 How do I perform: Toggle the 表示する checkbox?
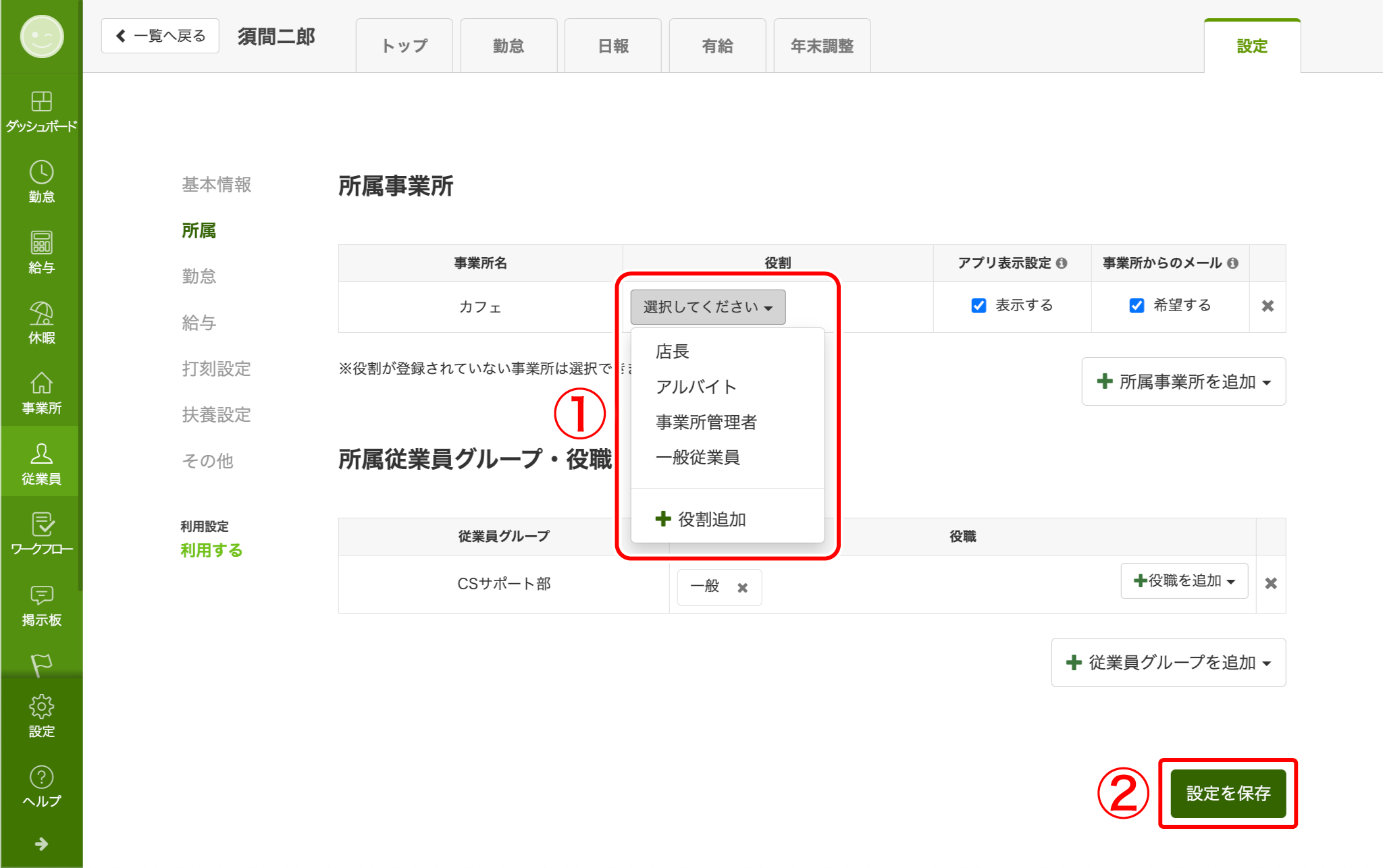pos(978,306)
